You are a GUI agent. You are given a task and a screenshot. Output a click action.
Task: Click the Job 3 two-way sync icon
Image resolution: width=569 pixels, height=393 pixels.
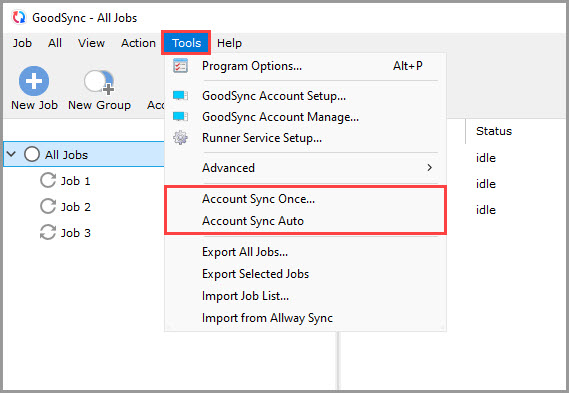coord(48,233)
